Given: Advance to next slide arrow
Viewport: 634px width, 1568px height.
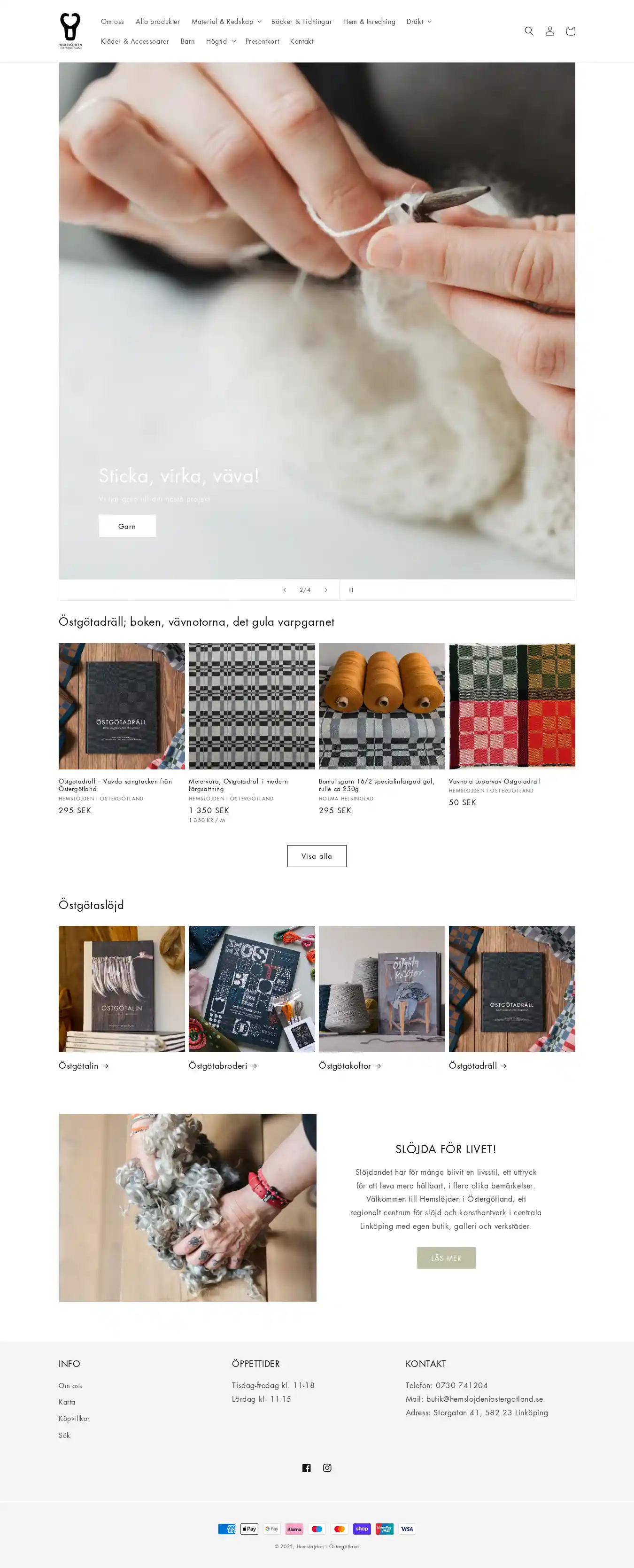Looking at the screenshot, I should 325,590.
